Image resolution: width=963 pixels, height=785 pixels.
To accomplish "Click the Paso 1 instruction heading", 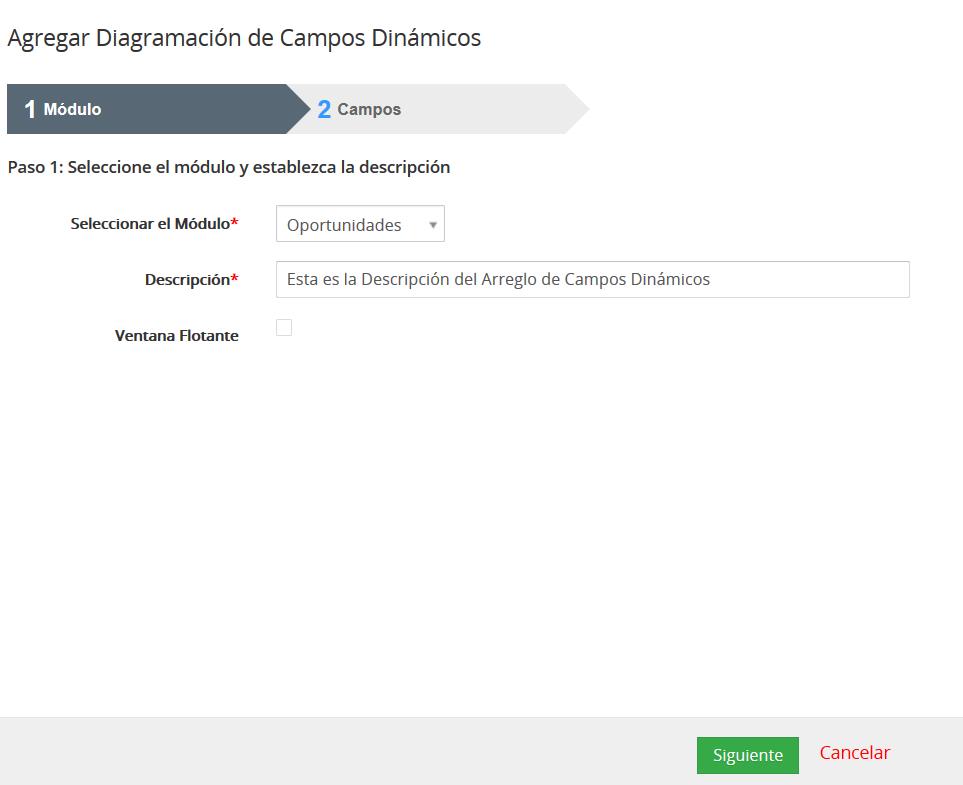I will point(228,167).
